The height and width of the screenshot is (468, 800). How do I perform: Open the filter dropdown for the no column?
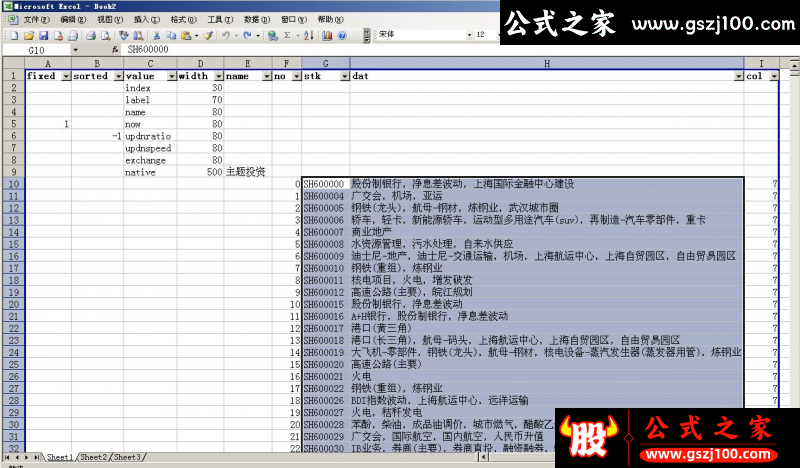(x=296, y=76)
